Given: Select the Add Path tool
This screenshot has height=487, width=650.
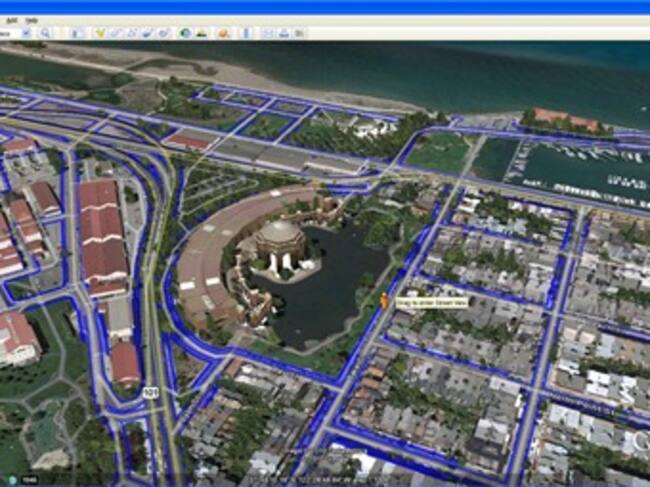Looking at the screenshot, I should point(132,33).
